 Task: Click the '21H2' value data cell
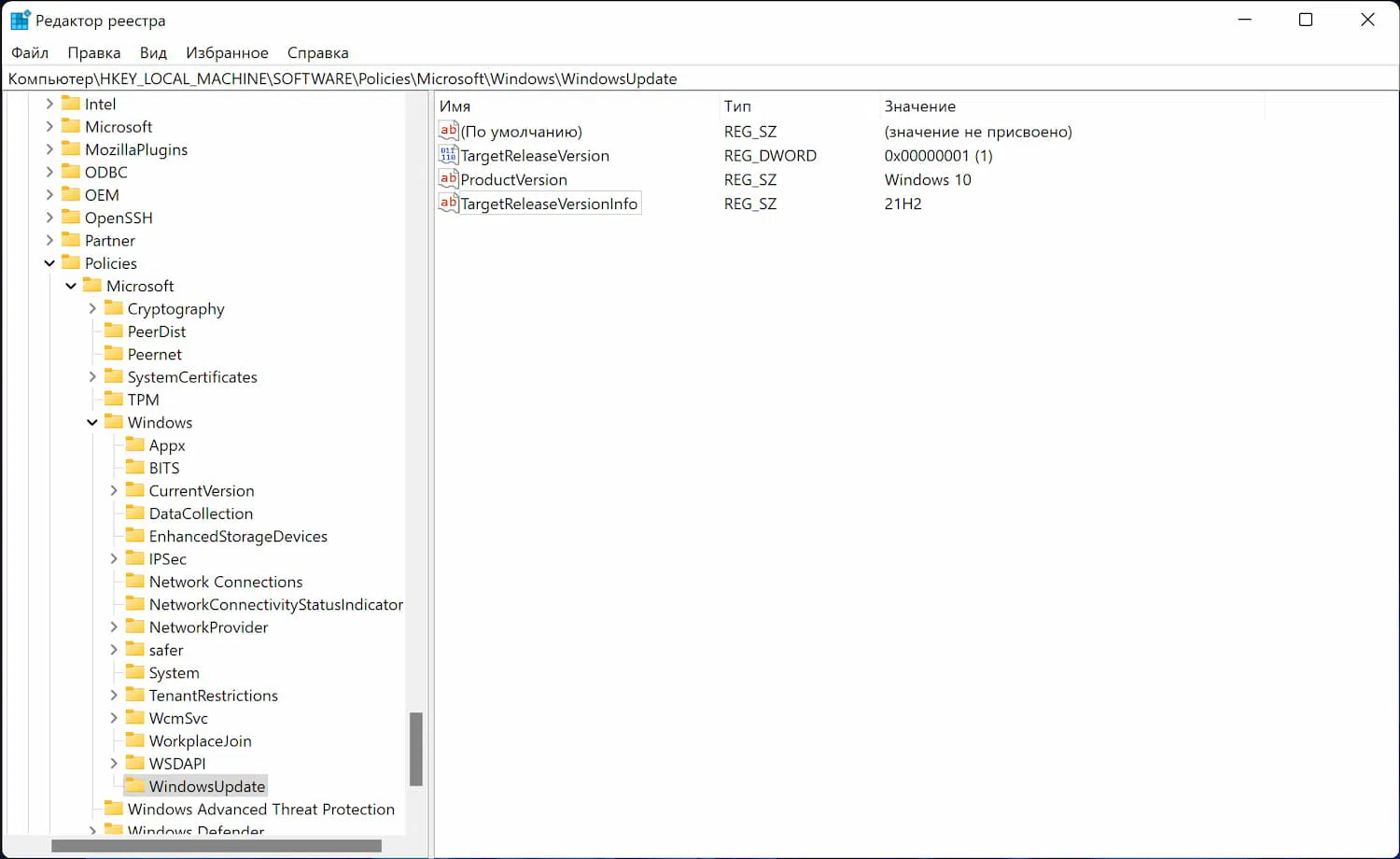point(903,204)
